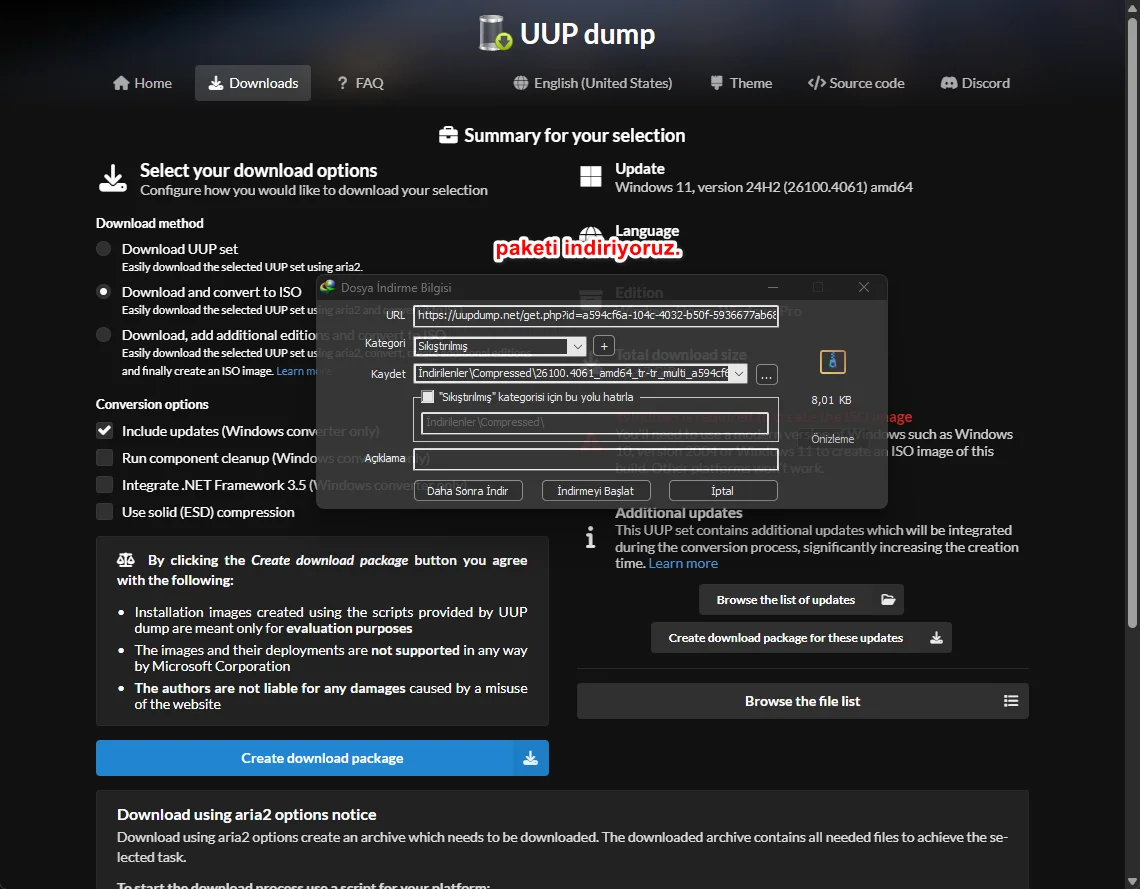
Task: Click the remembered path field İndirilenler\Compressed\
Action: 594,422
